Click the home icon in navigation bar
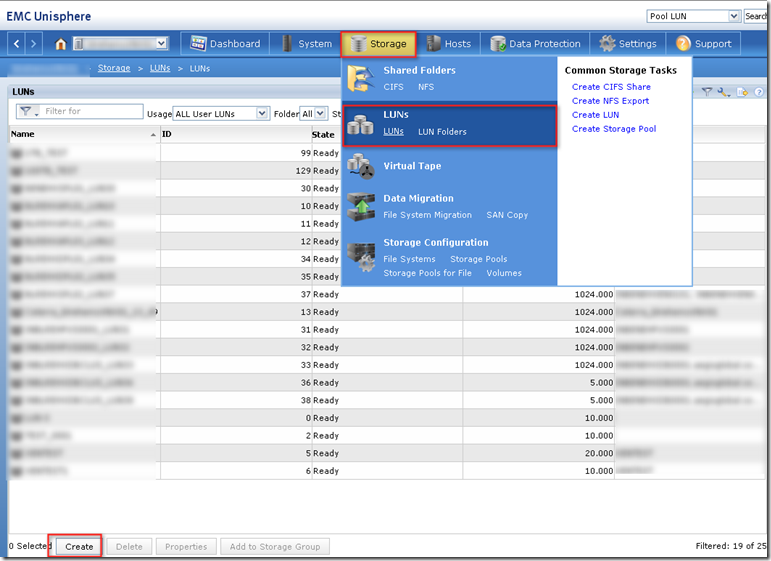The height and width of the screenshot is (561, 771). [61, 44]
